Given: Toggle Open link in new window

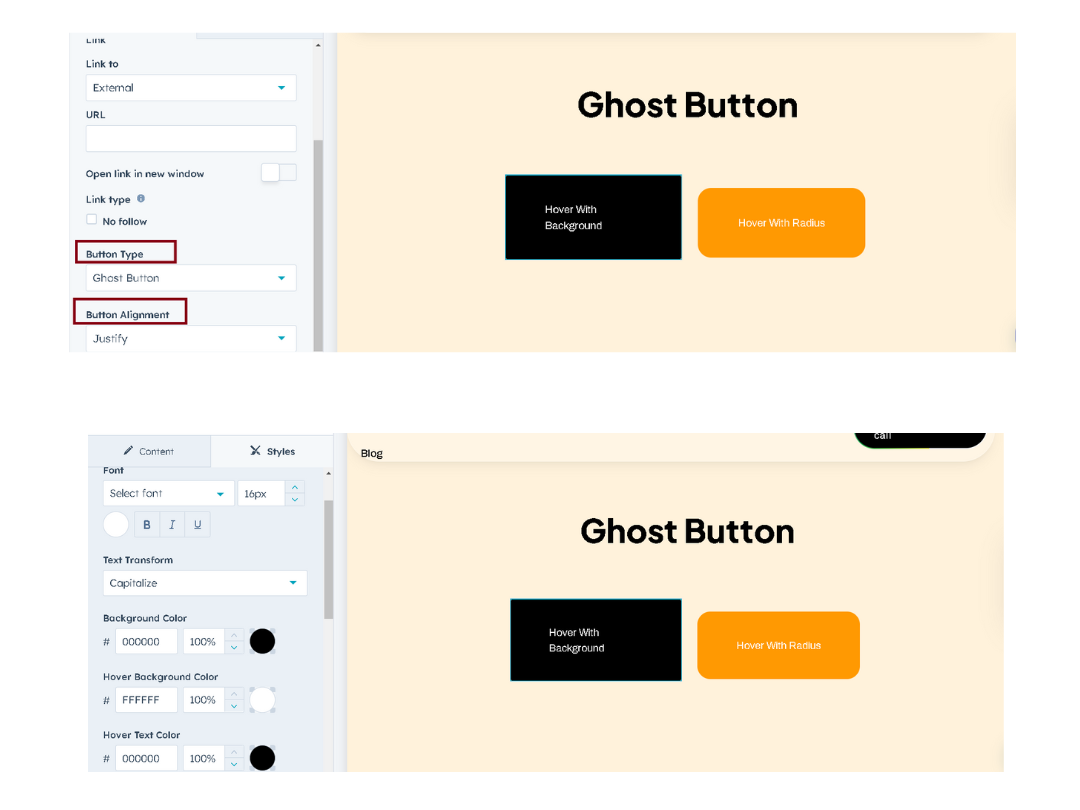Looking at the screenshot, I should (x=279, y=172).
